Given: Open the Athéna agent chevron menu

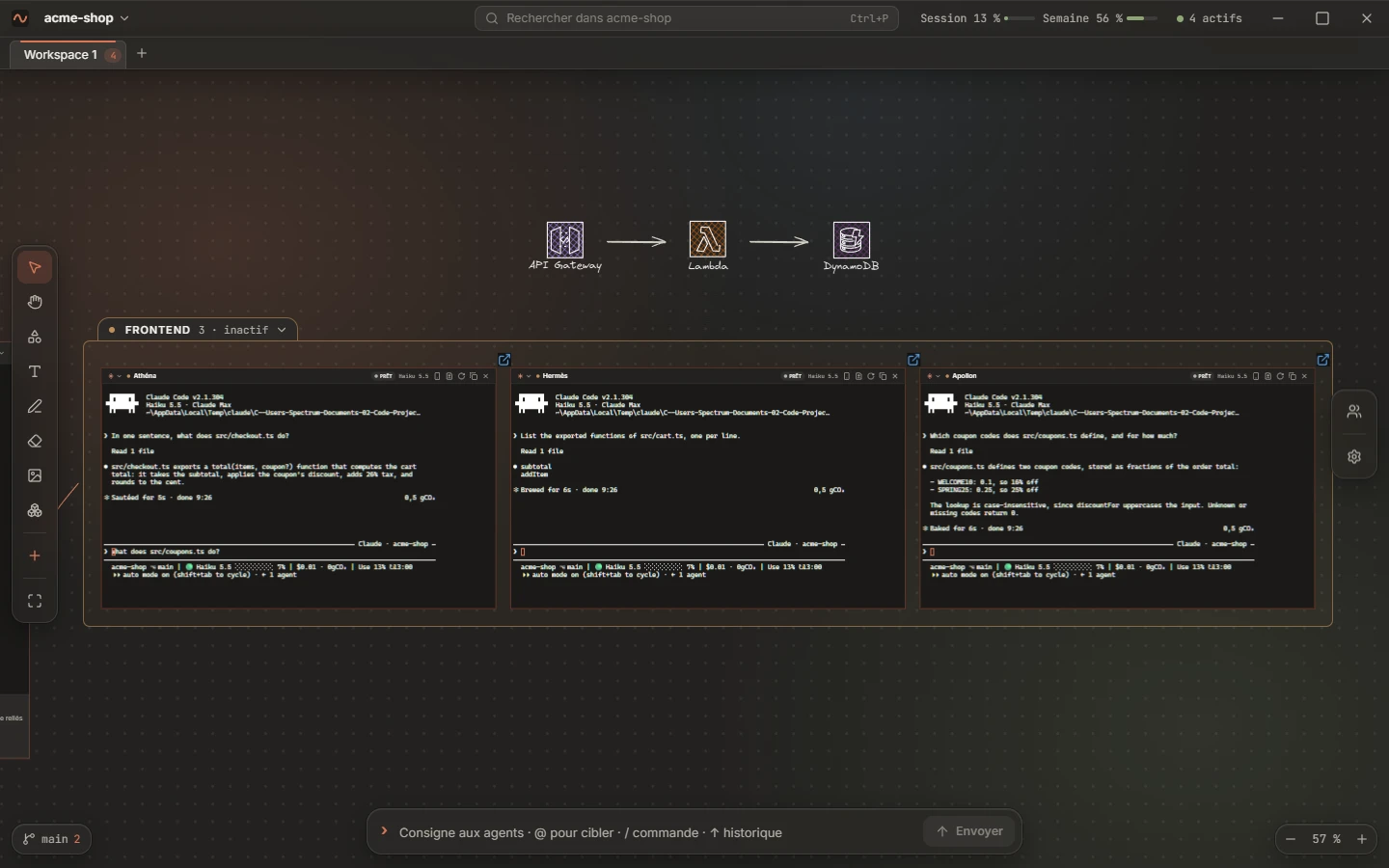Looking at the screenshot, I should [x=120, y=376].
